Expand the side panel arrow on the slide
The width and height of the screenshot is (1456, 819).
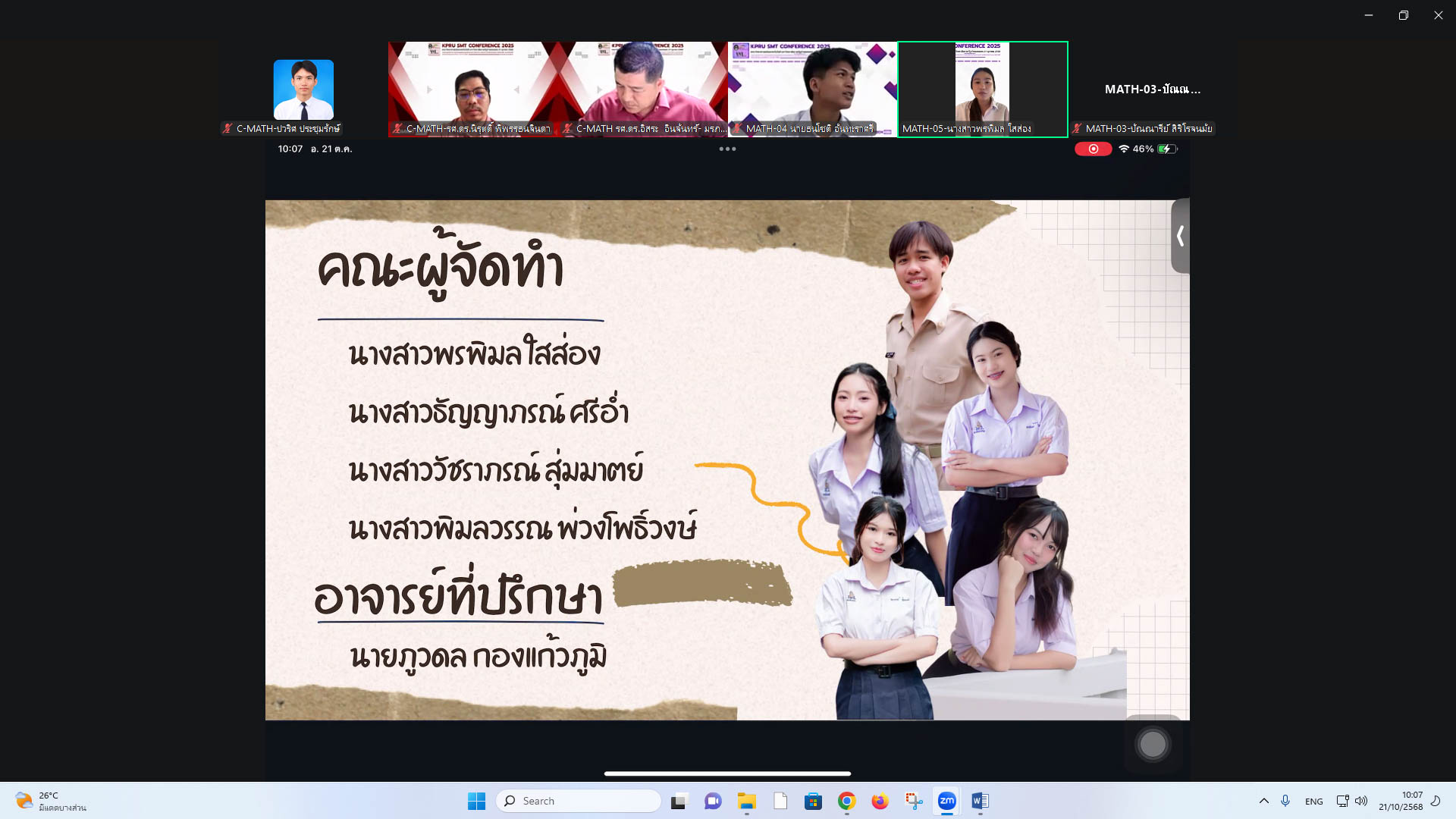(1180, 236)
